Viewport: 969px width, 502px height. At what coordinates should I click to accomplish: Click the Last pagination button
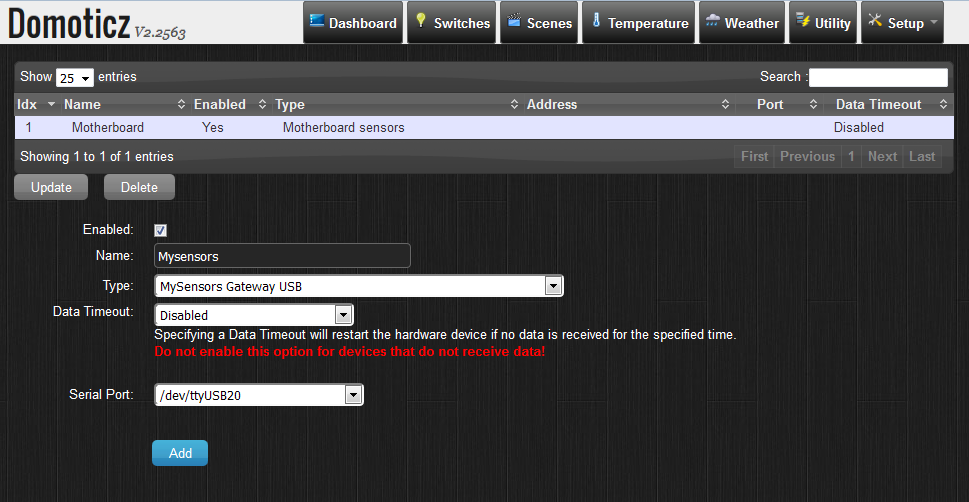click(922, 156)
